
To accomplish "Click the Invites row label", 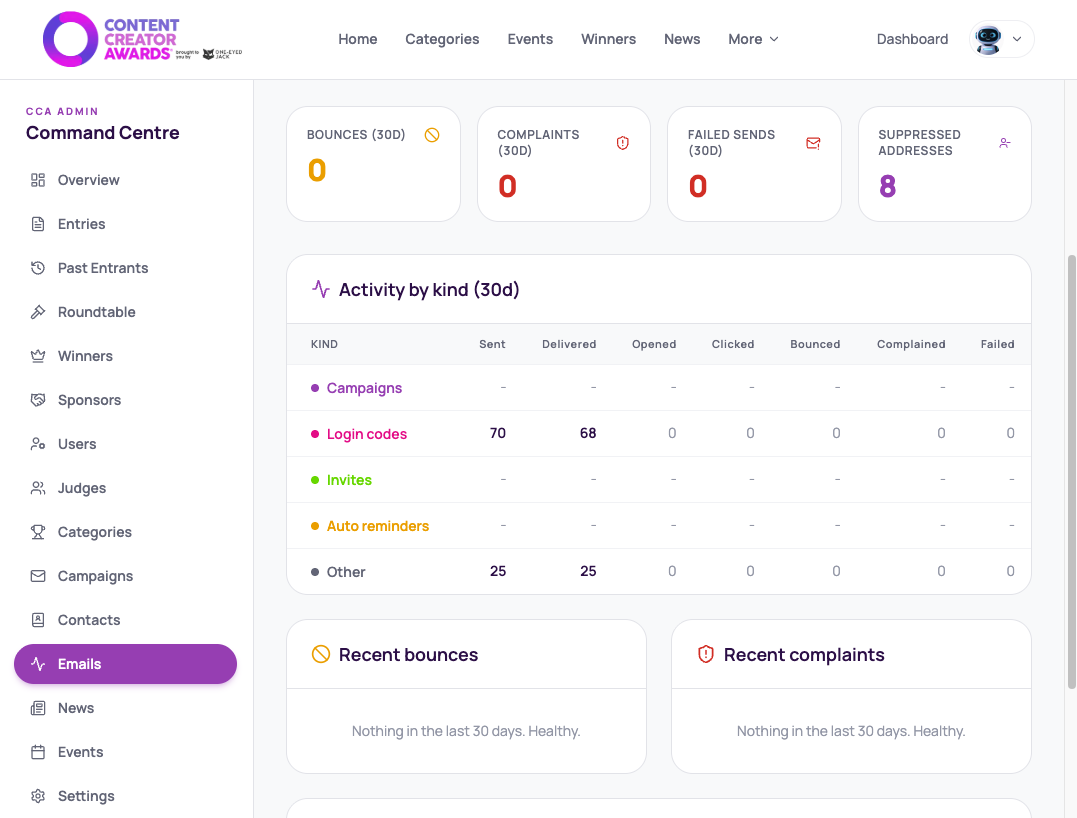I will (349, 480).
